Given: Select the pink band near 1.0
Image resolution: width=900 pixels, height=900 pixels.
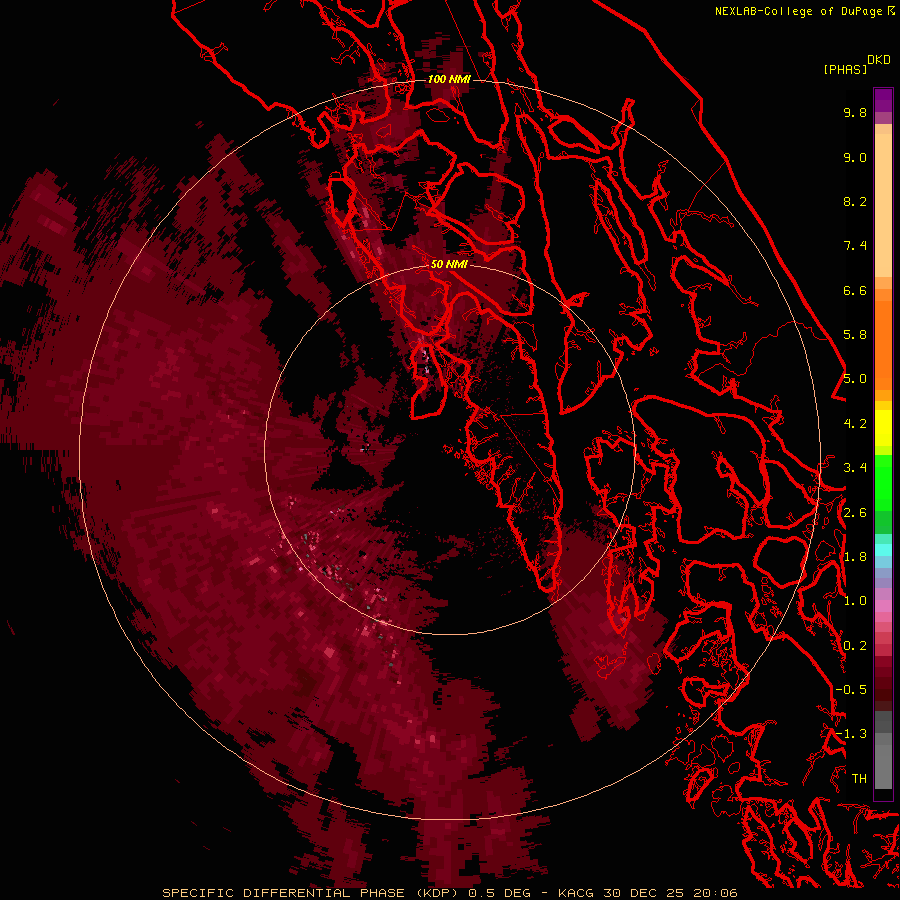Looking at the screenshot, I should (883, 606).
